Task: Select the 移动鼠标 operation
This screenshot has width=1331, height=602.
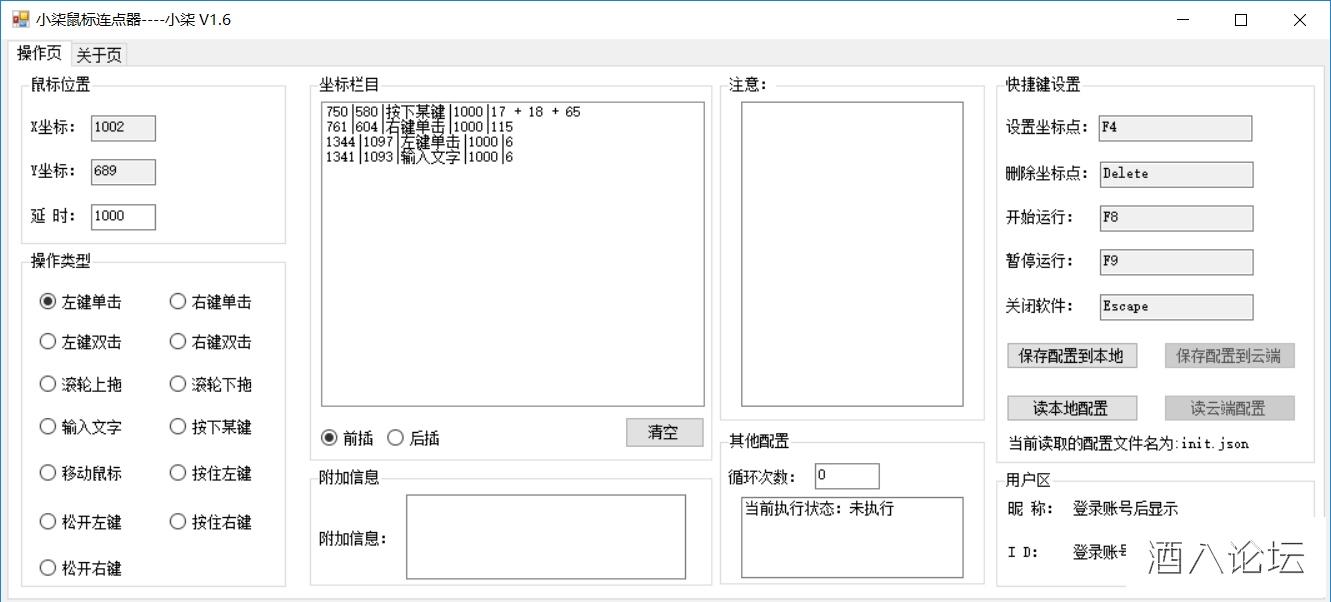Action: tap(48, 473)
